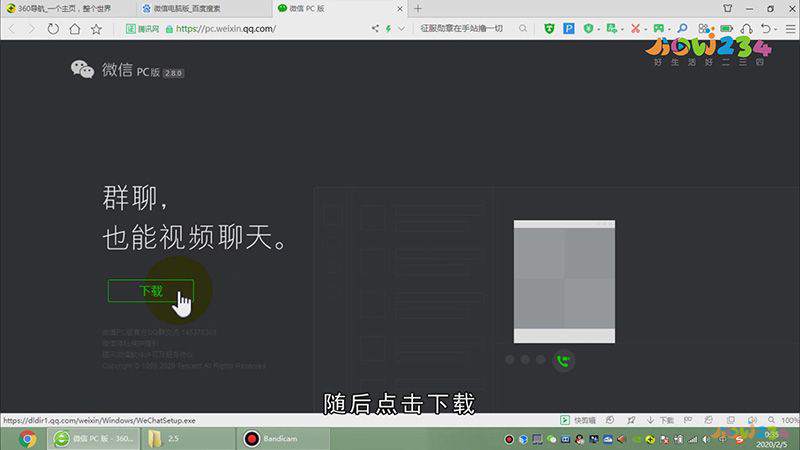Open the green hexagon shield extension
Screen dimensions: 800x450
[x=588, y=29]
